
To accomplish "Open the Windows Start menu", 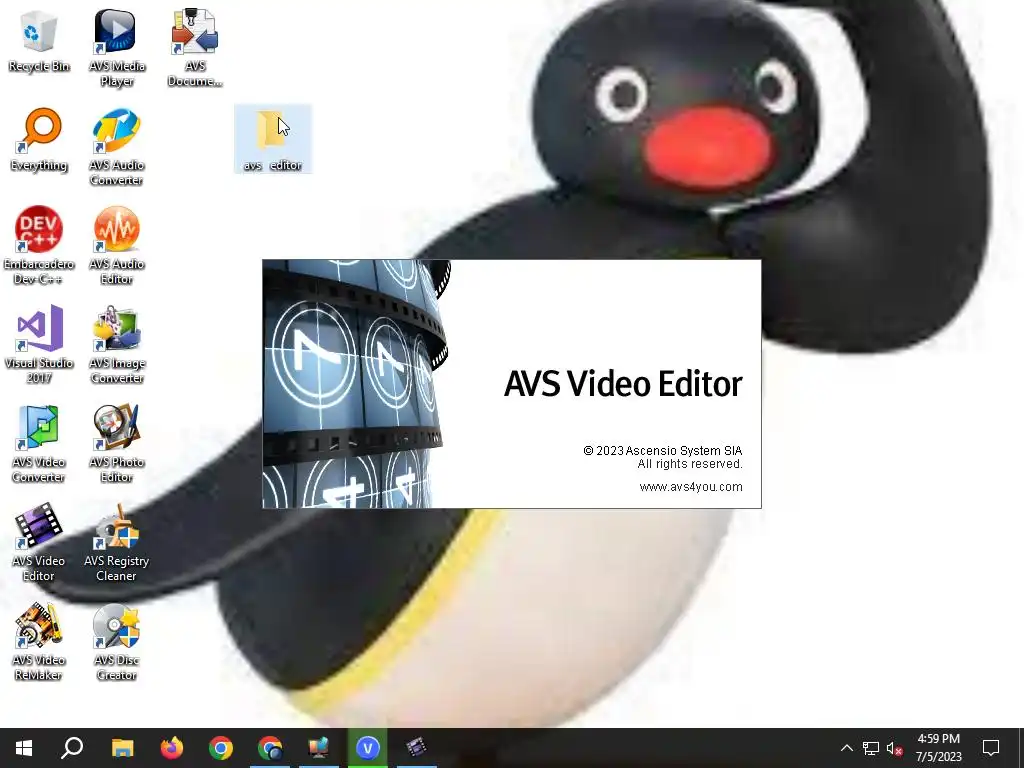I will pyautogui.click(x=24, y=748).
